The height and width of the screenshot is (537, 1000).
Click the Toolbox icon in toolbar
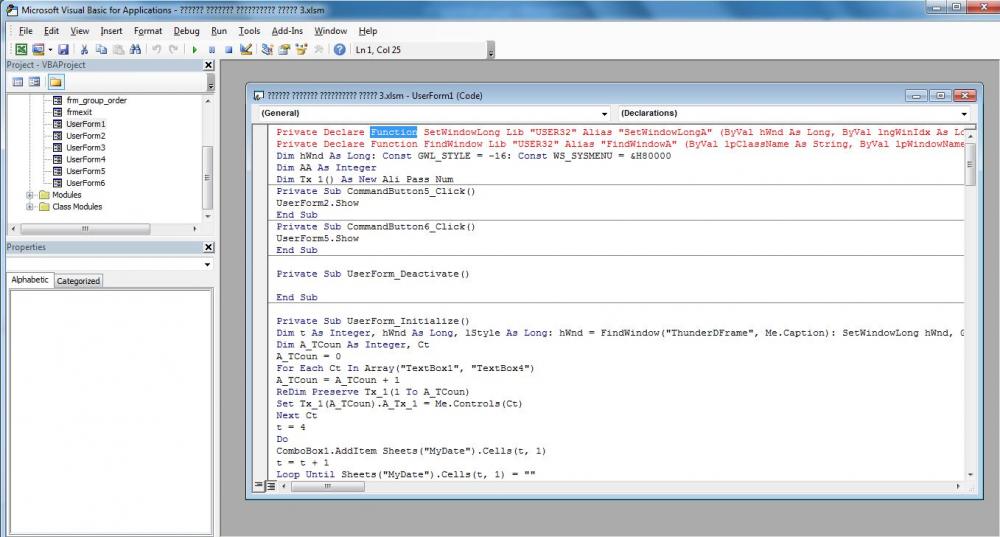(318, 49)
